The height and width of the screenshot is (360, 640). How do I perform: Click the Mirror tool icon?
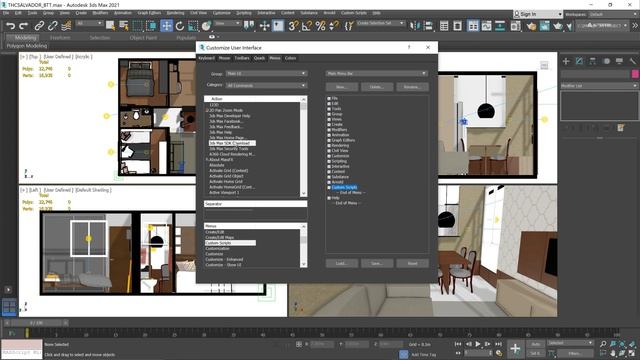click(x=415, y=26)
